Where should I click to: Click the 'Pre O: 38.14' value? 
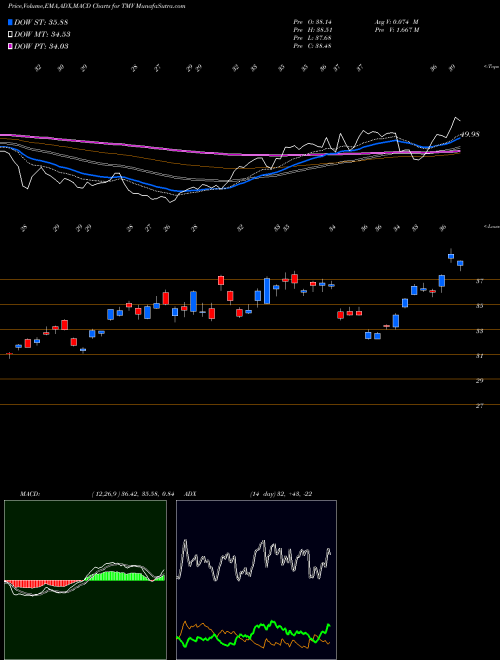coord(313,22)
